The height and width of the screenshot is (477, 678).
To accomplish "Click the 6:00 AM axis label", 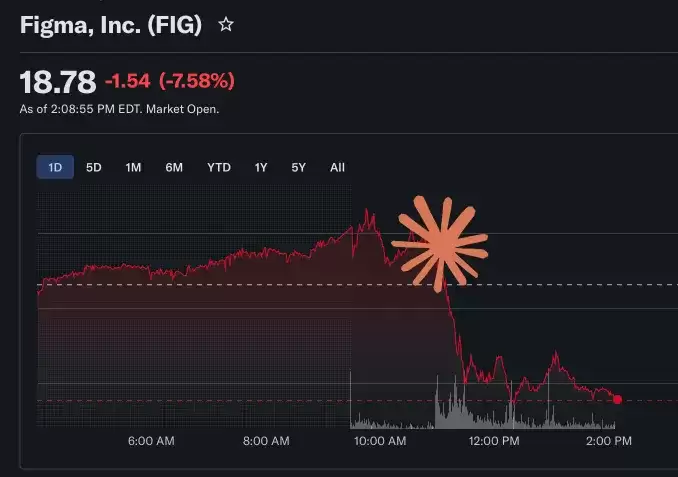I will pyautogui.click(x=152, y=440).
